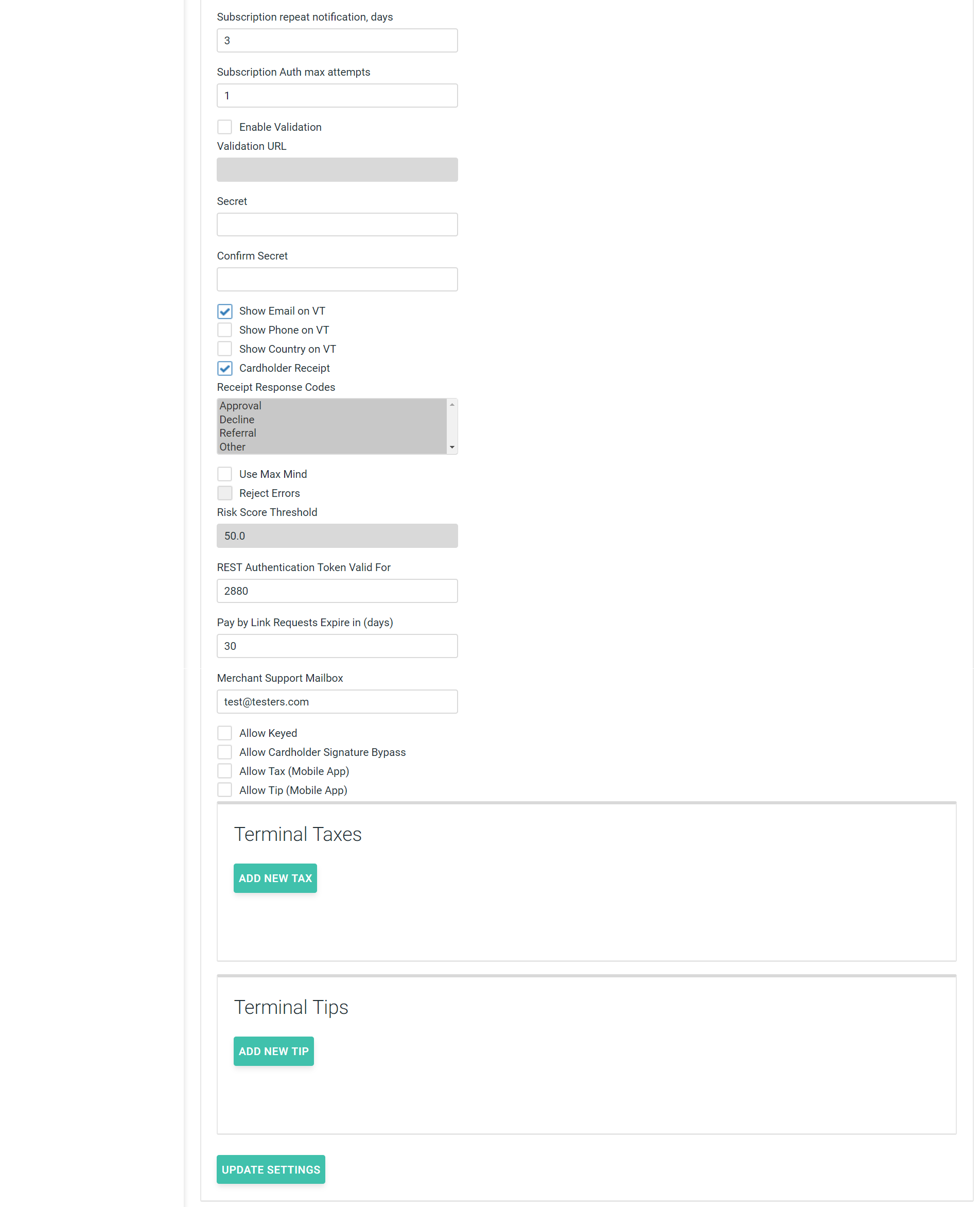Viewport: 980px width, 1207px height.
Task: Edit the REST Authentication Token Valid For field
Action: point(337,591)
